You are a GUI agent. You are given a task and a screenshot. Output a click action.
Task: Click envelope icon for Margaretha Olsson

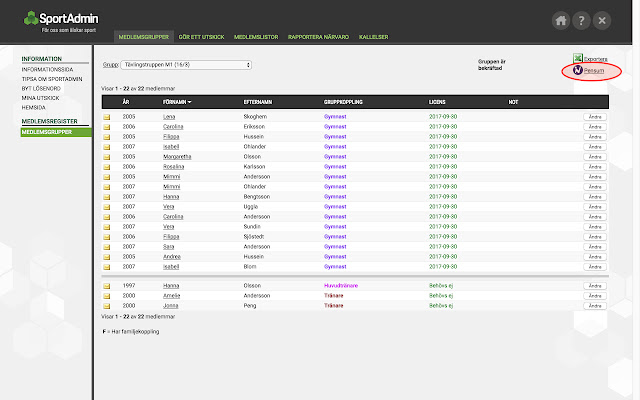(107, 157)
